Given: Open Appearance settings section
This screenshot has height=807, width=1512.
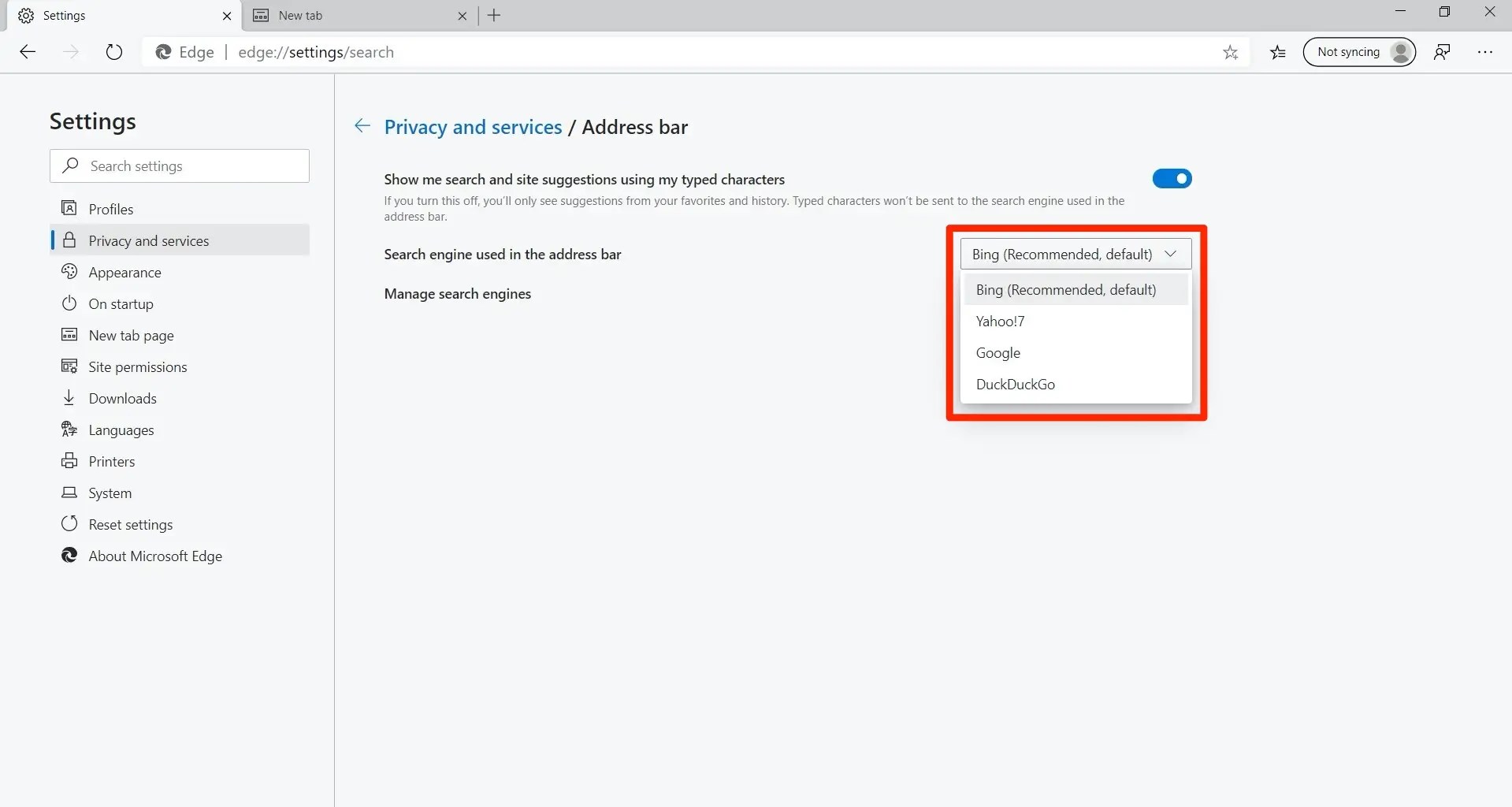Looking at the screenshot, I should pos(180,272).
